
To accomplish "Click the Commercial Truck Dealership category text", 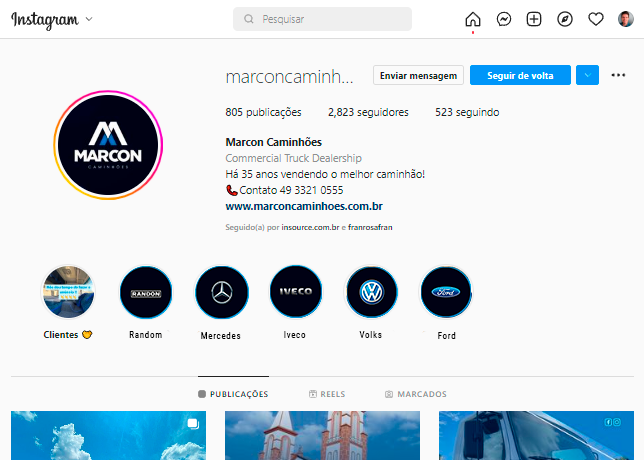I will (x=294, y=158).
